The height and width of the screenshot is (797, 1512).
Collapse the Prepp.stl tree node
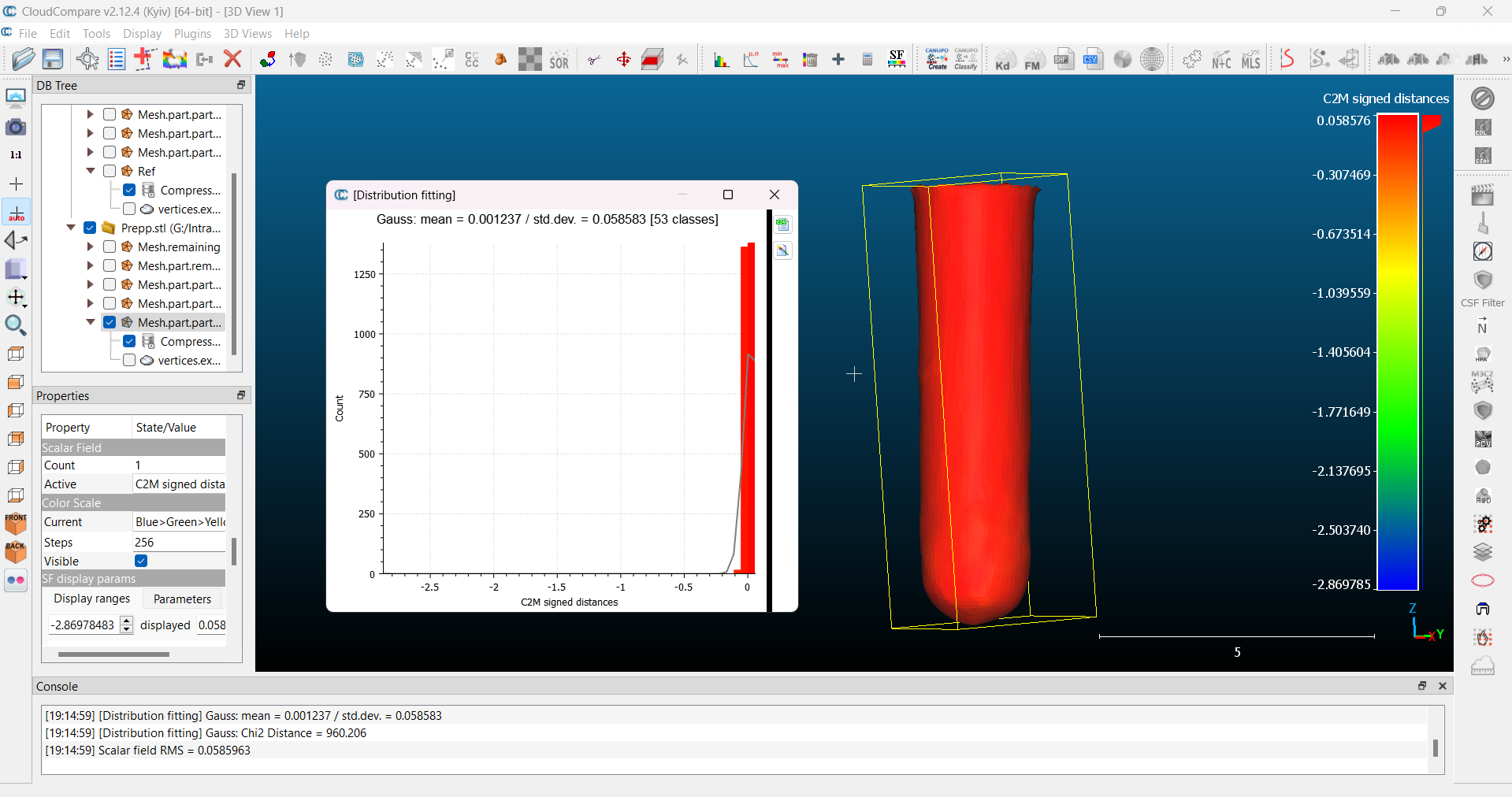(71, 228)
